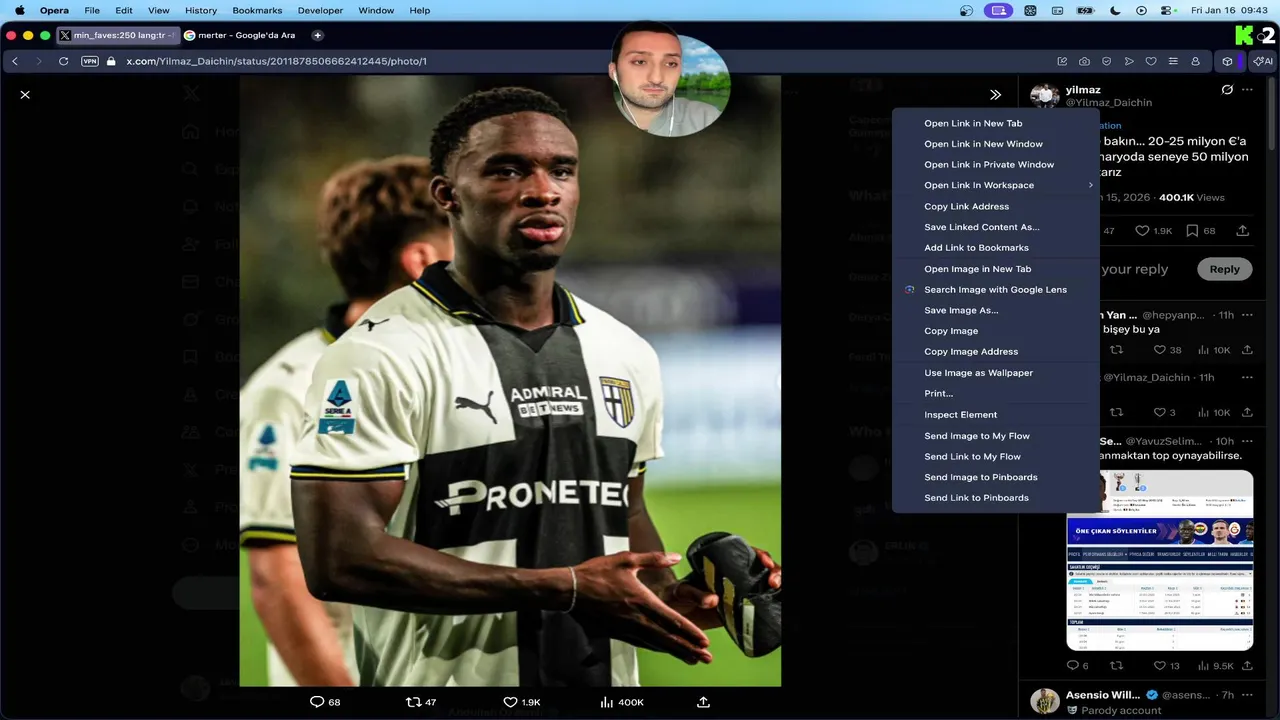Toggle the Opera VPN badge
Screen dimensions: 1280x720
(x=90, y=61)
